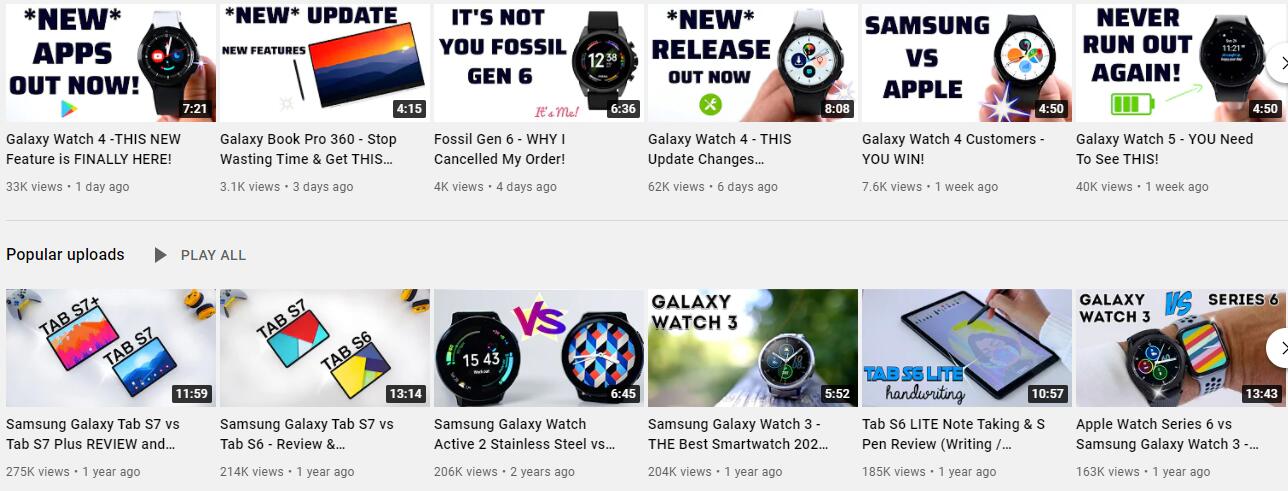Open the Popular uploads section heading

65,255
